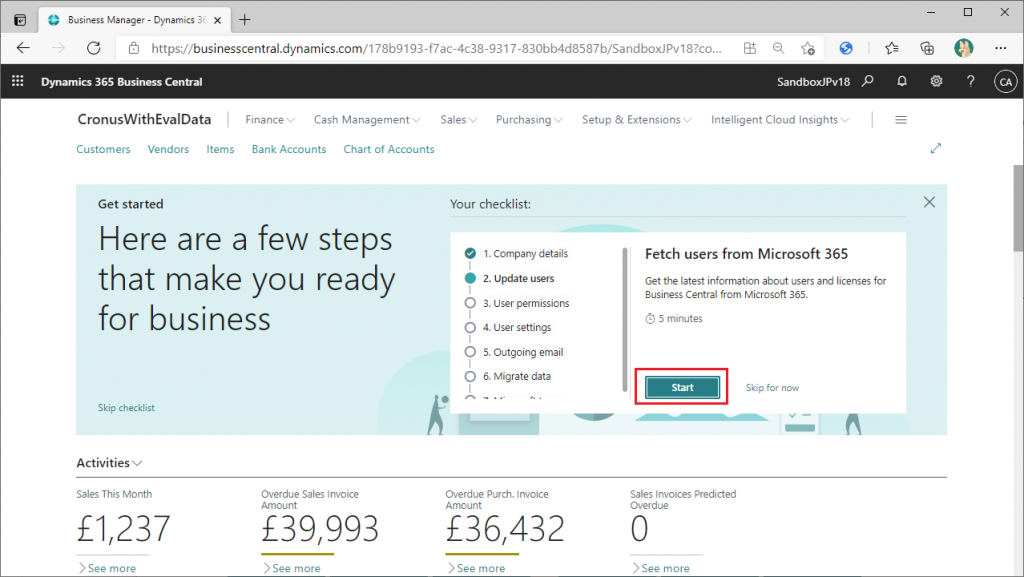This screenshot has width=1024, height=577.
Task: Open the Purchasing menu
Action: [528, 120]
